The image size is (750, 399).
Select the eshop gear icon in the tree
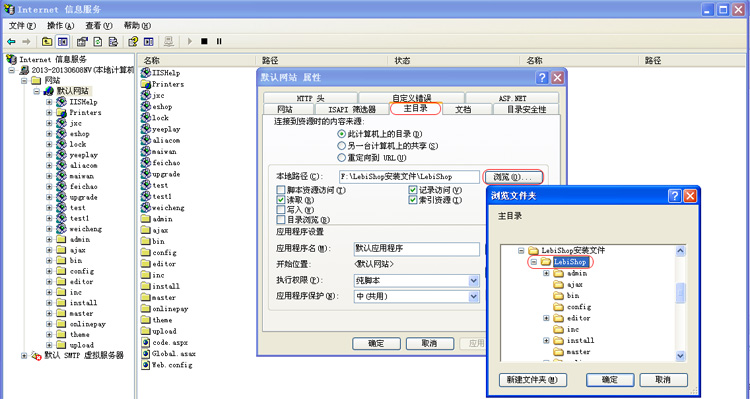61,133
